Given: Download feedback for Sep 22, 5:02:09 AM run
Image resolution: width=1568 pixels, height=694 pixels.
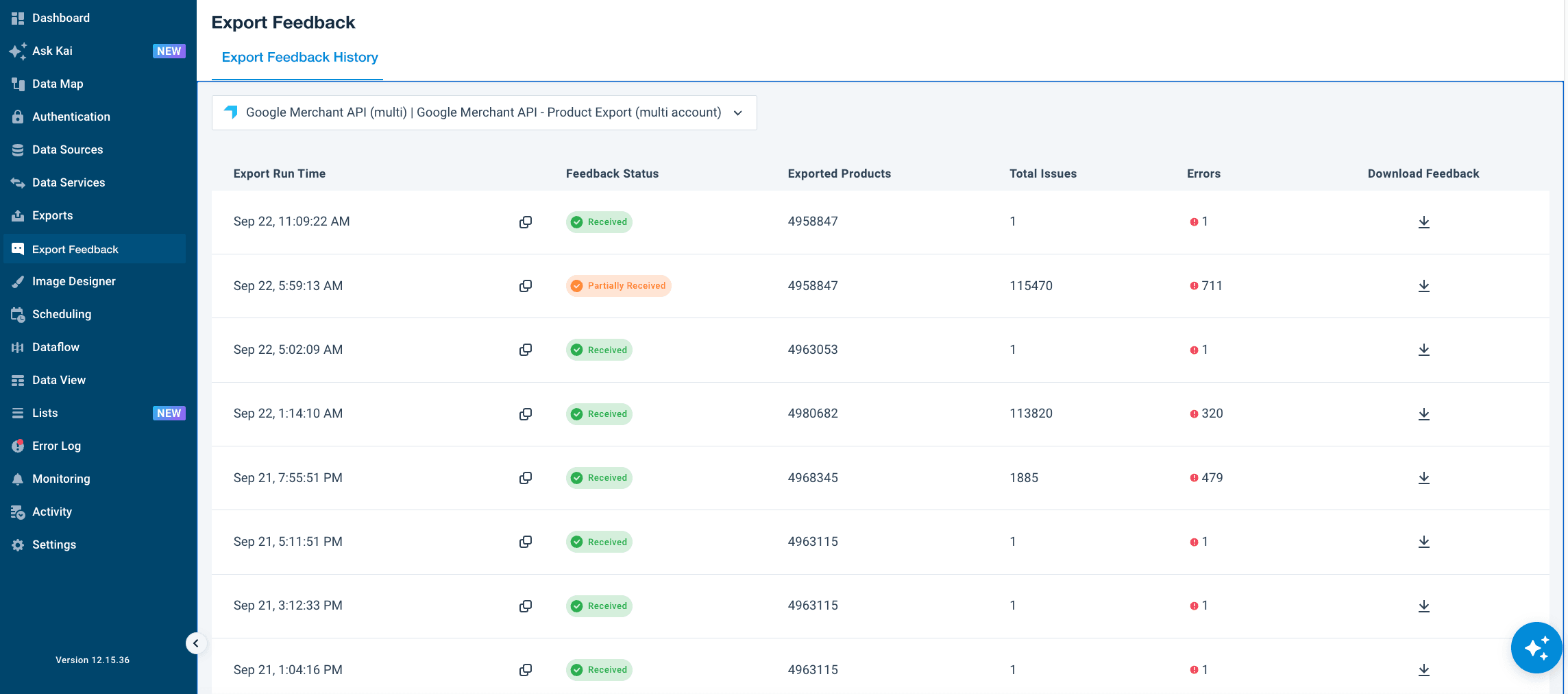Looking at the screenshot, I should pyautogui.click(x=1423, y=350).
